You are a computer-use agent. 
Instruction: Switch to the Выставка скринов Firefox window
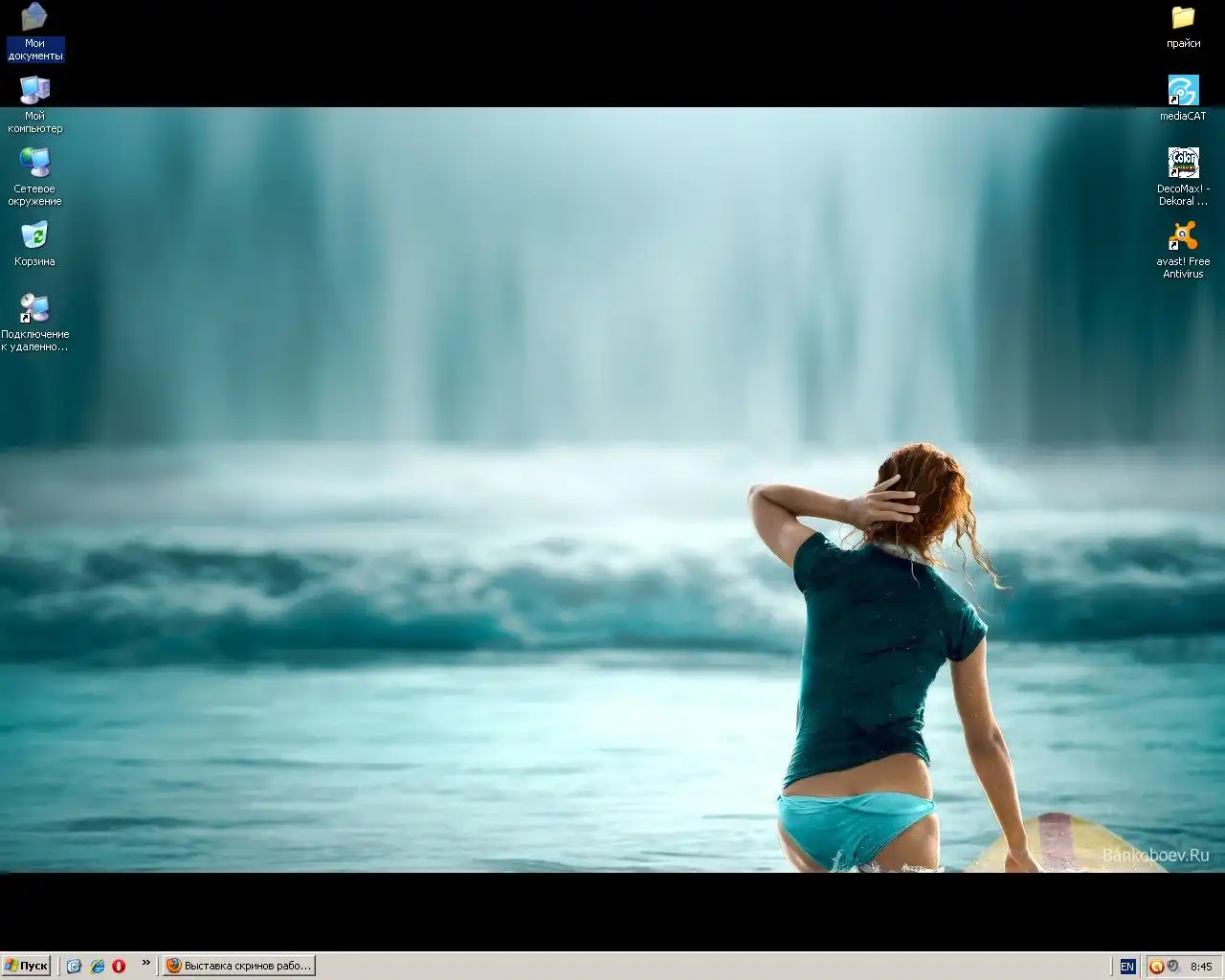(x=238, y=966)
